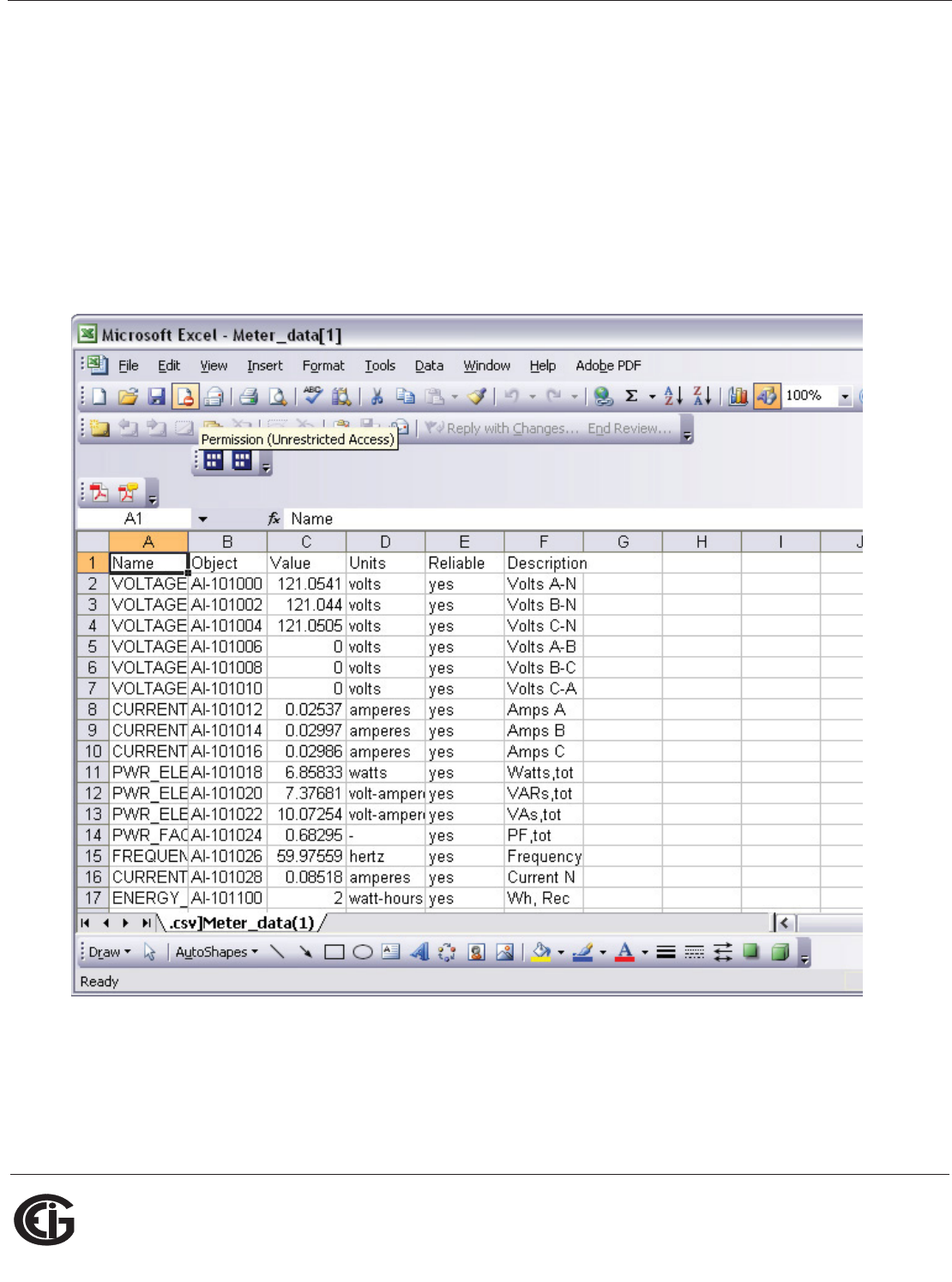Select cell containing 121.0541

pyautogui.click(x=306, y=584)
